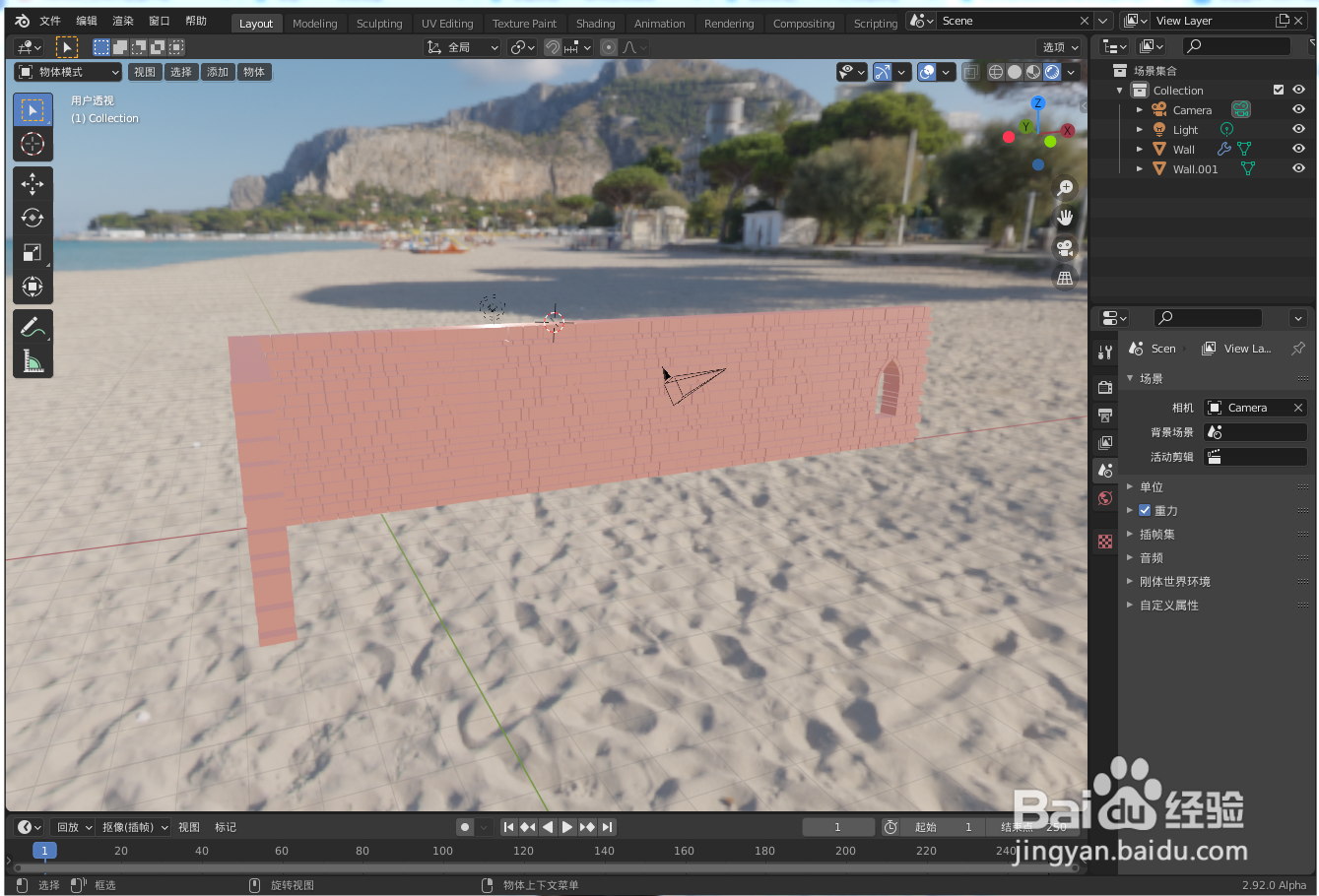Select the Measure tool
This screenshot has width=1319, height=896.
pyautogui.click(x=33, y=360)
